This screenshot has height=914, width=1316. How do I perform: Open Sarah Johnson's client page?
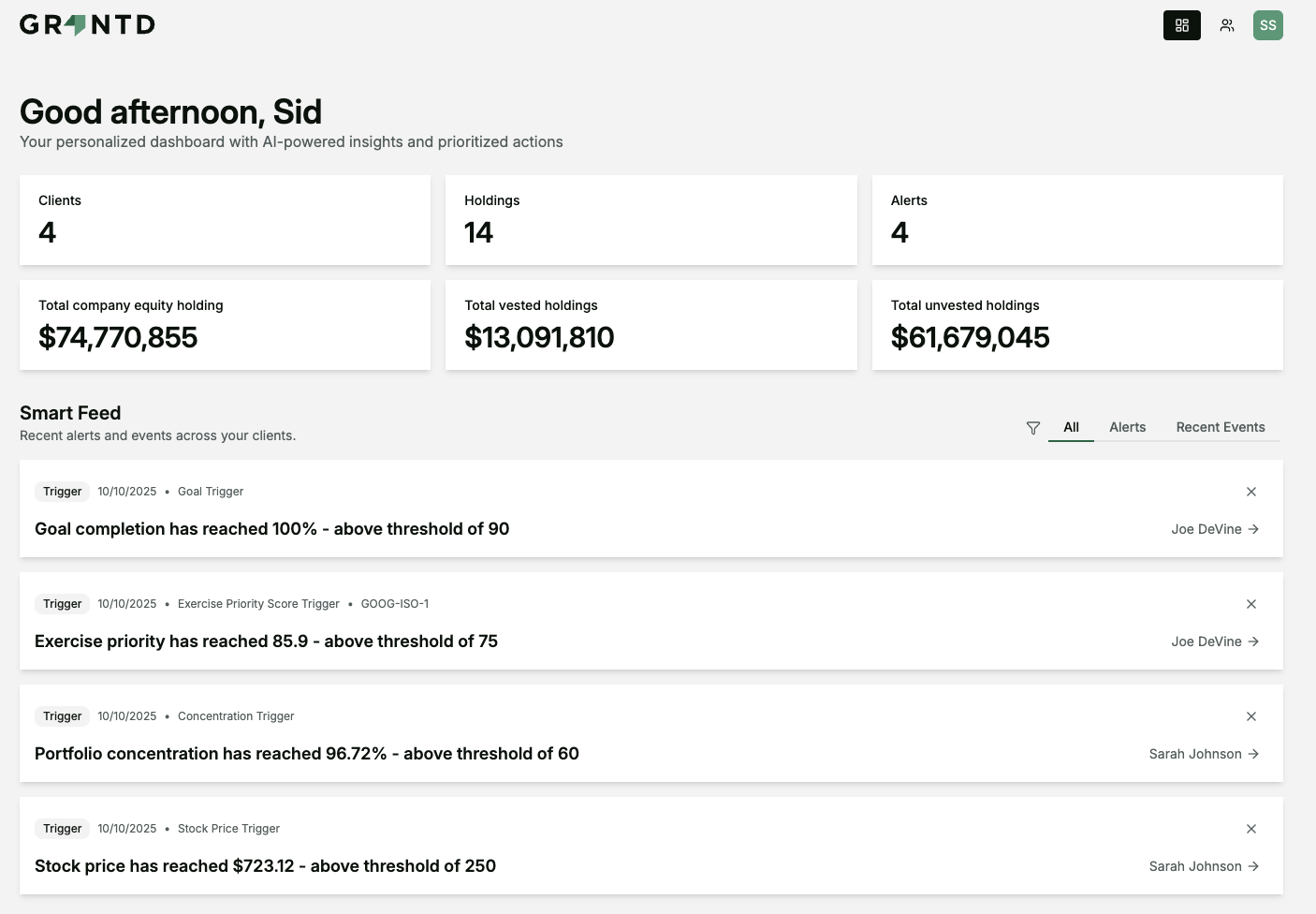[x=1195, y=754]
